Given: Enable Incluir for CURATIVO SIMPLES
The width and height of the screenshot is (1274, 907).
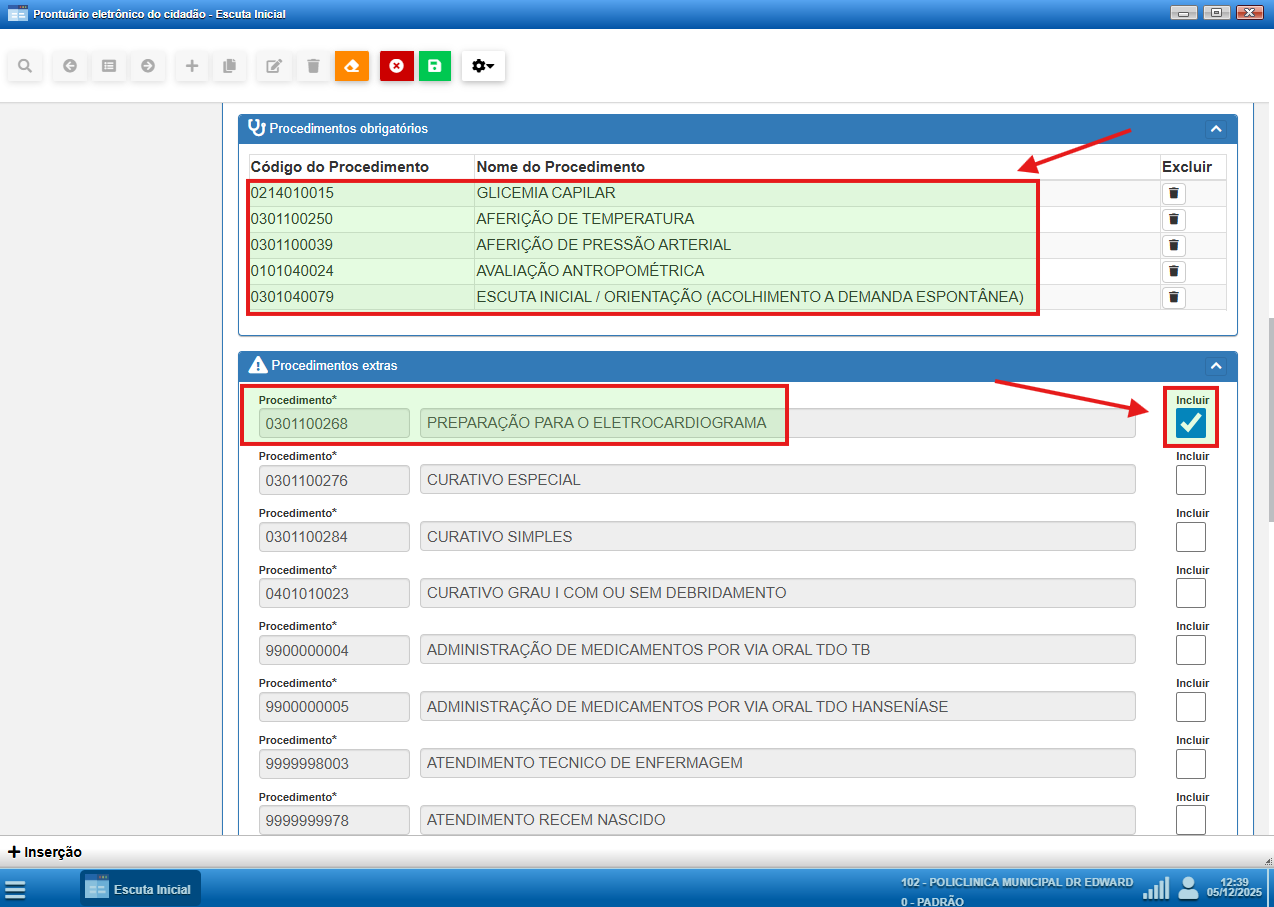Looking at the screenshot, I should click(1190, 537).
